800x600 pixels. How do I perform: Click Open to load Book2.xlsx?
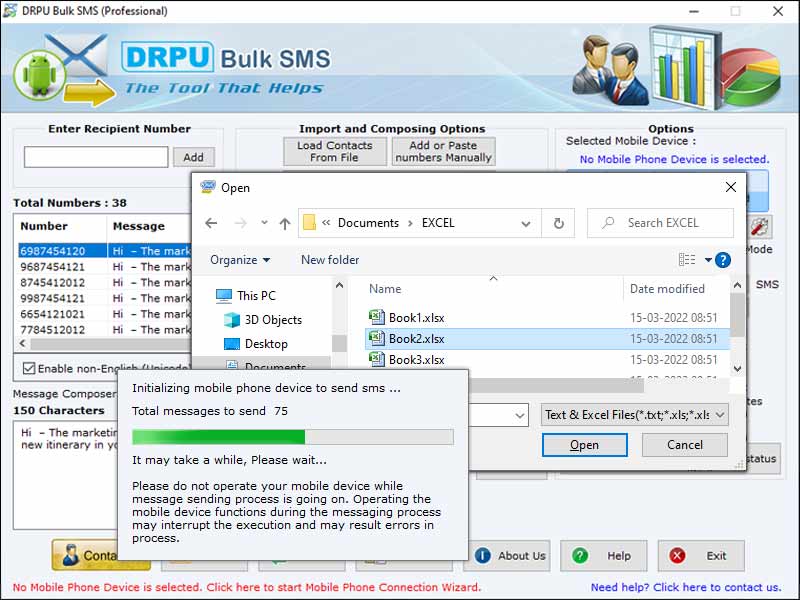[584, 445]
